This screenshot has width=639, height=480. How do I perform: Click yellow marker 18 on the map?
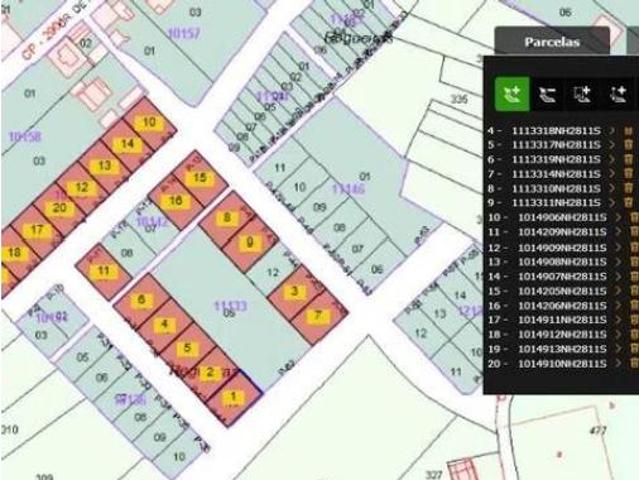point(14,253)
